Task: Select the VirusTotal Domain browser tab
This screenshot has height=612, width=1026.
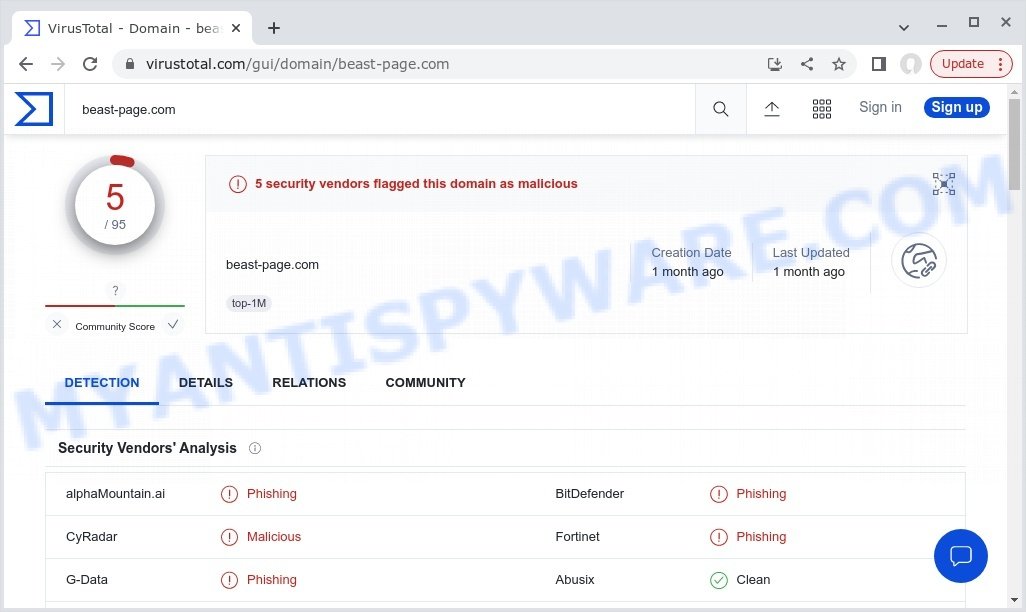Action: [x=132, y=28]
